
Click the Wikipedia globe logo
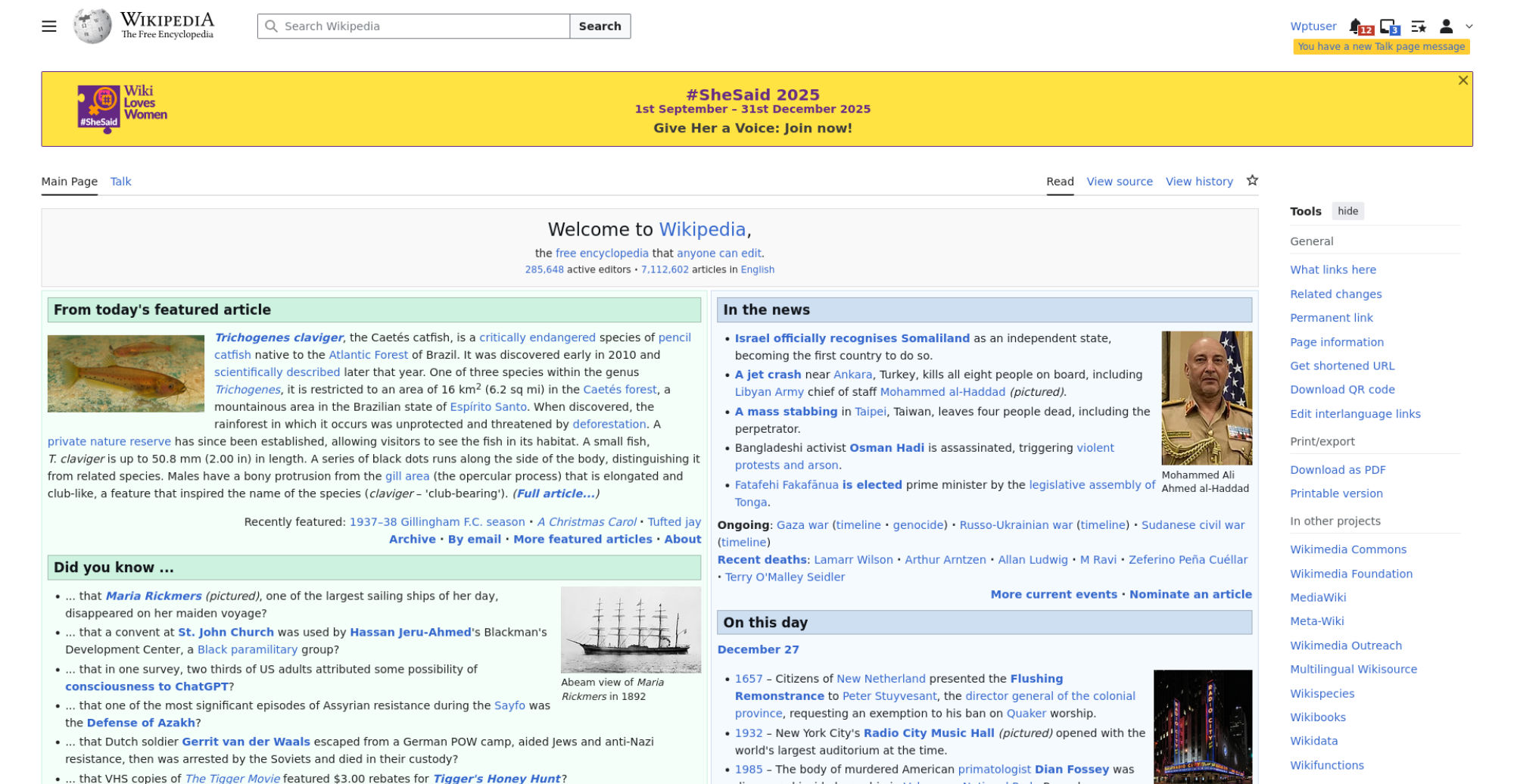92,26
